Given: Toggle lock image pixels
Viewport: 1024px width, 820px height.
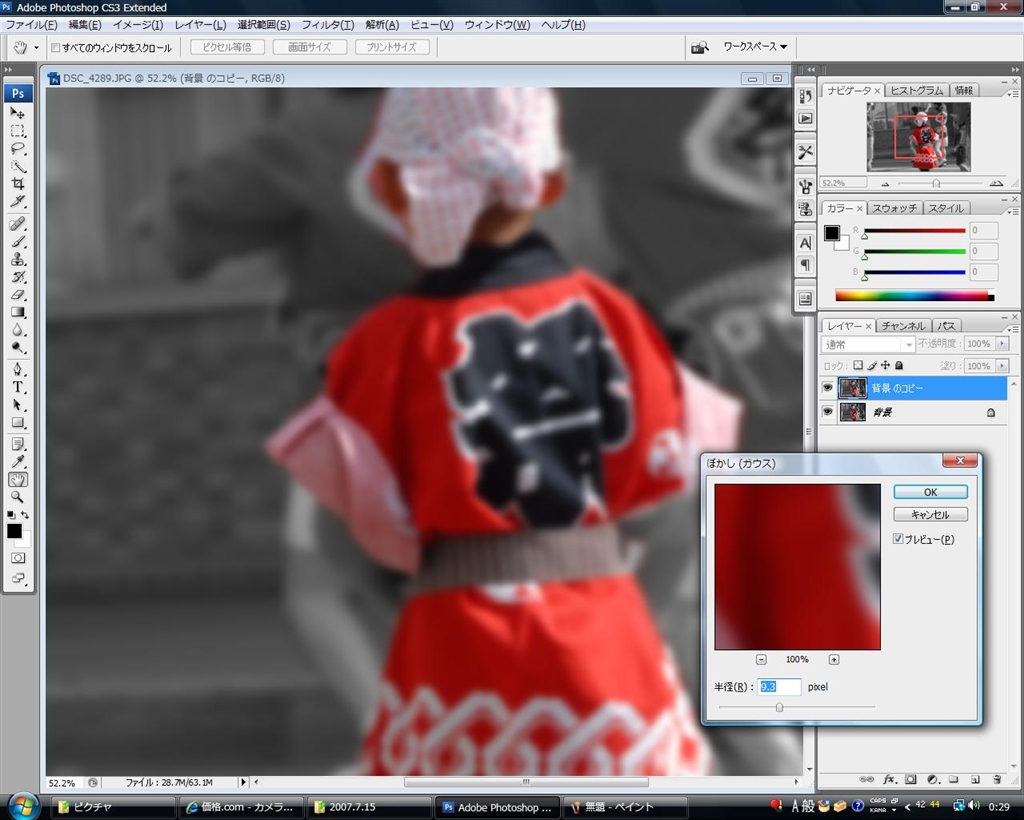Looking at the screenshot, I should click(872, 366).
